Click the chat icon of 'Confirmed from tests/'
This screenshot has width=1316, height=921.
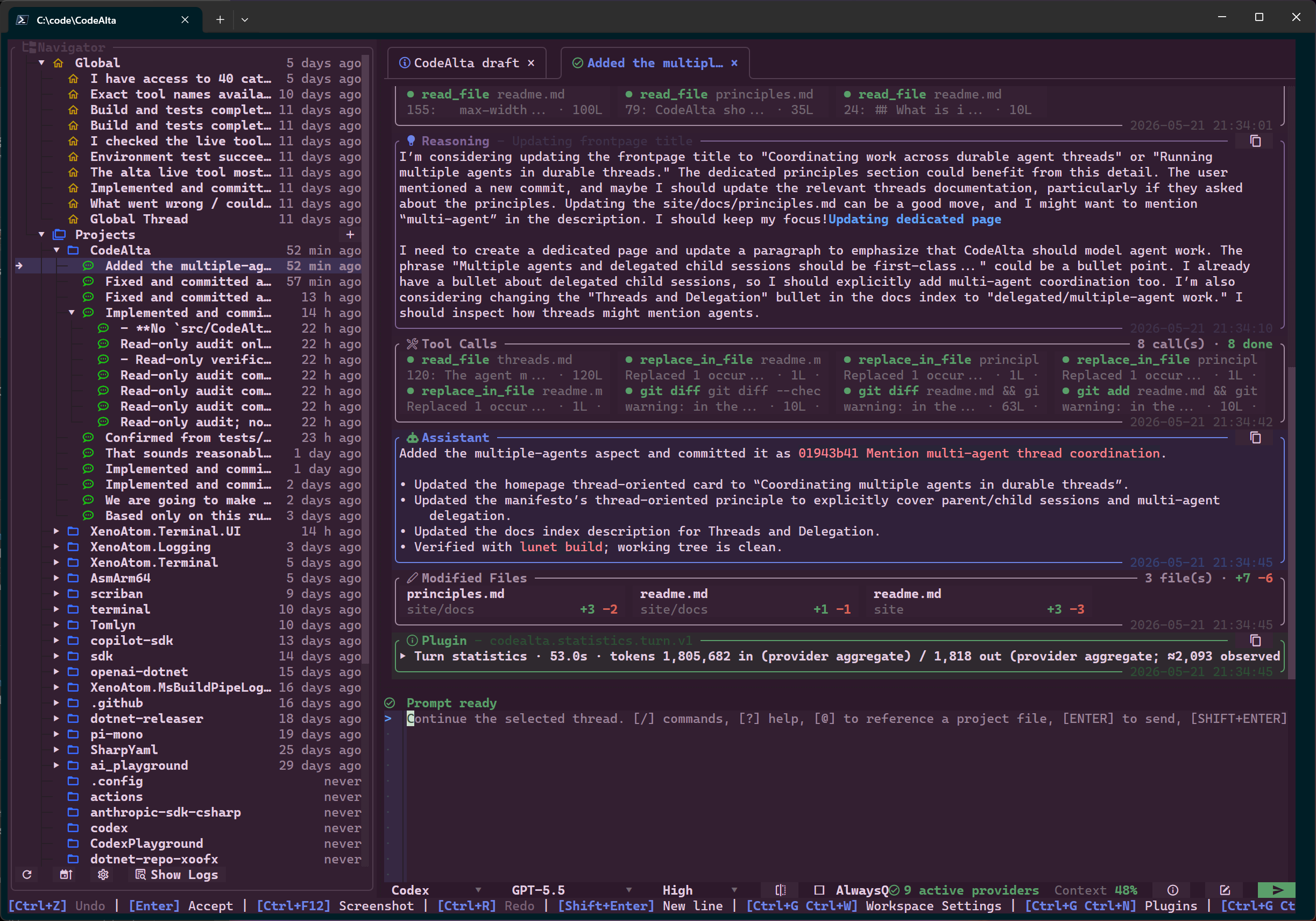(88, 438)
